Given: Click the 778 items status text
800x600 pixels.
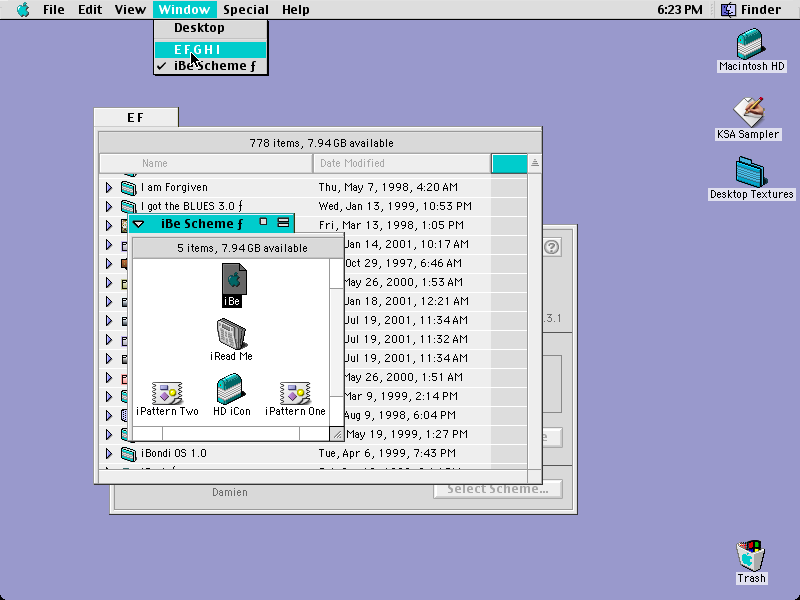Looking at the screenshot, I should 321,143.
